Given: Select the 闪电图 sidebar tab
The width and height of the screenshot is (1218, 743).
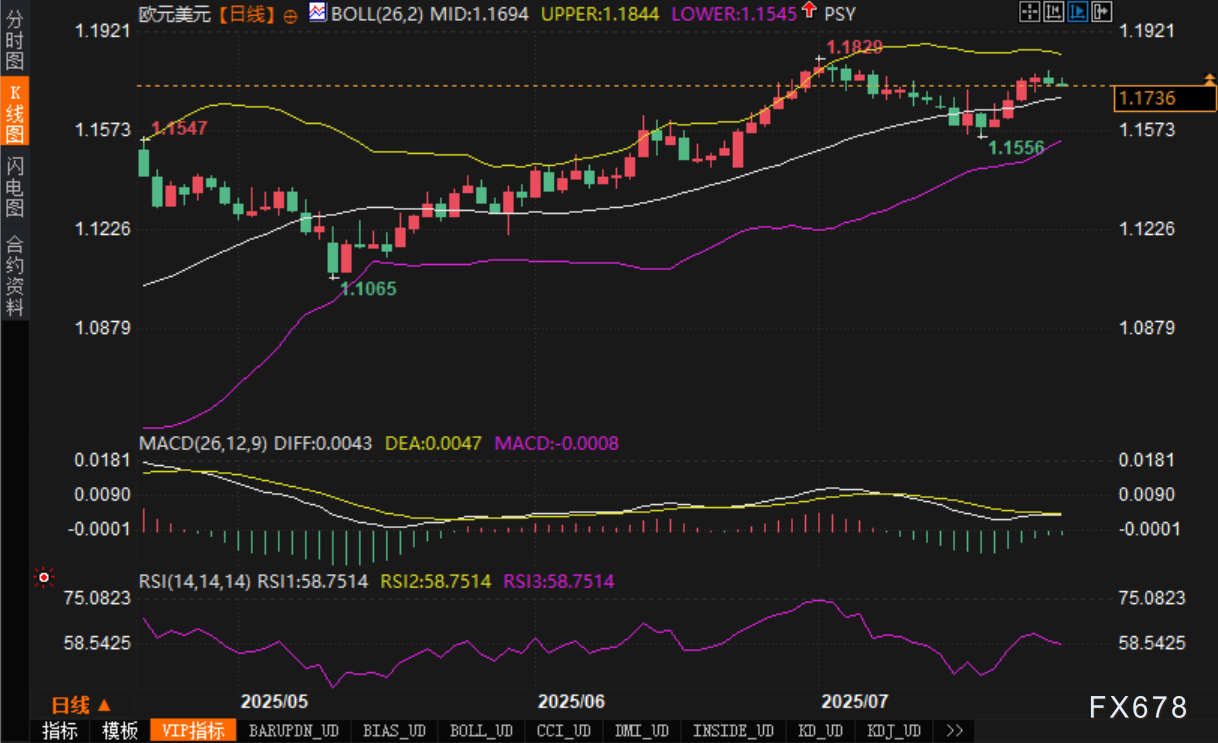Looking at the screenshot, I should point(14,187).
